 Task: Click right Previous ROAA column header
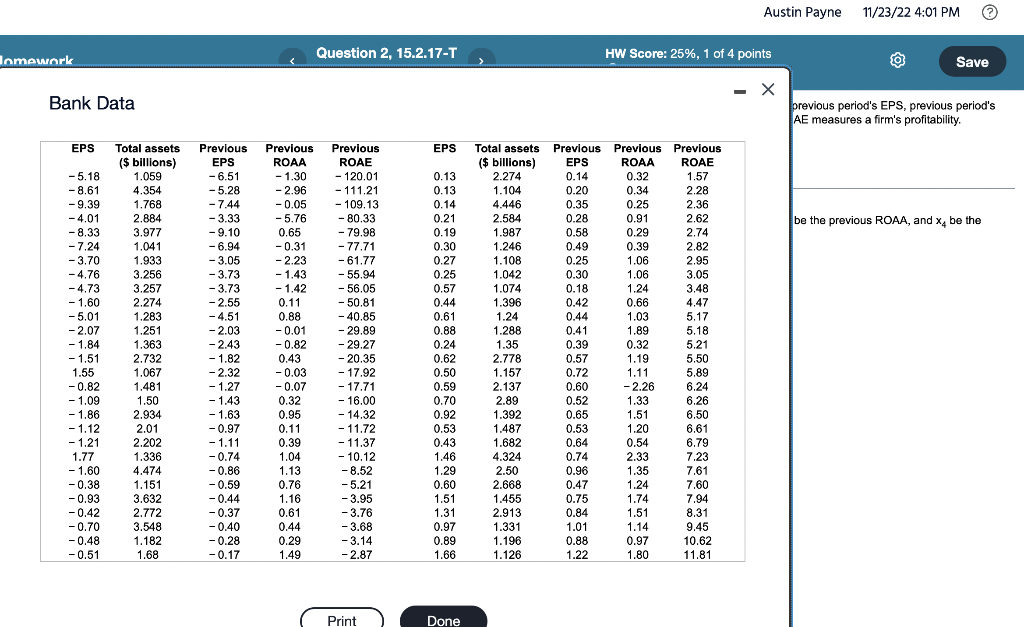[637, 155]
